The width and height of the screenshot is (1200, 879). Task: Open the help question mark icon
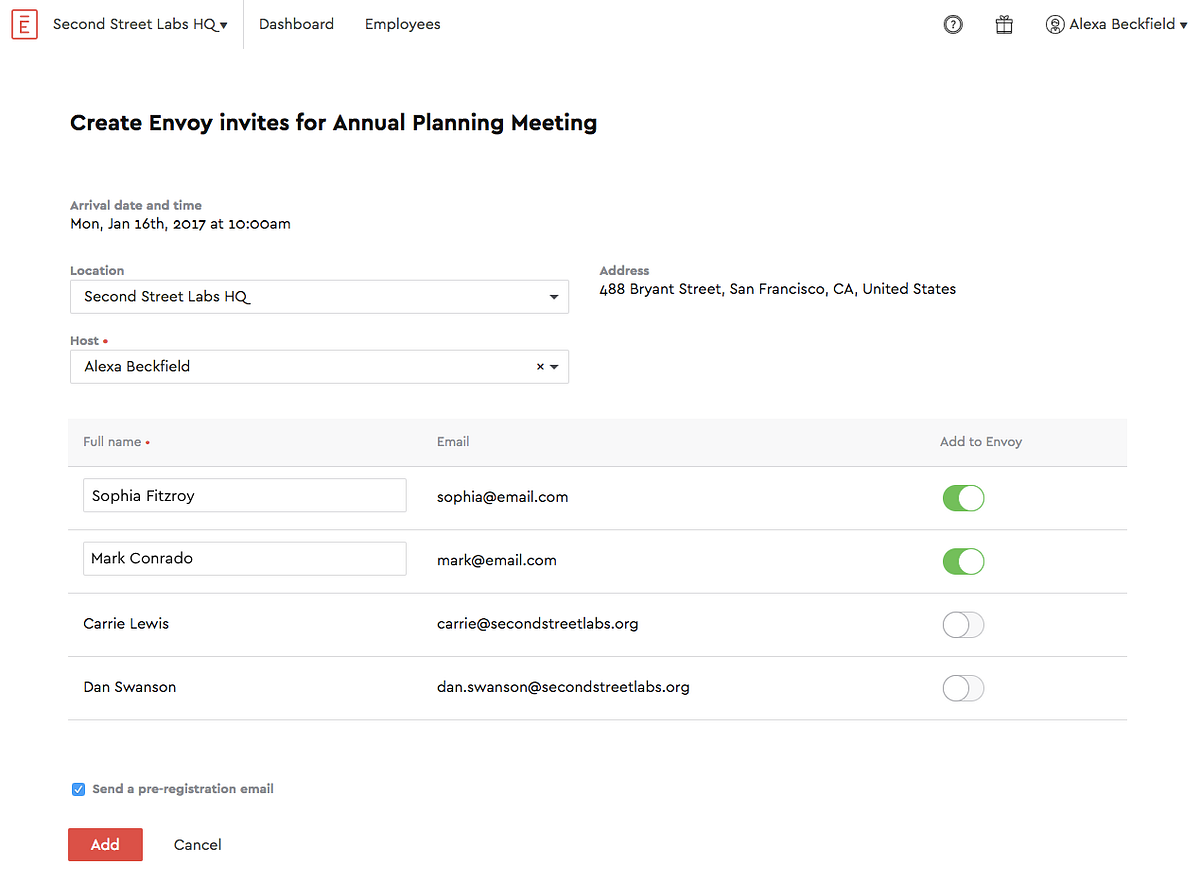(x=953, y=25)
